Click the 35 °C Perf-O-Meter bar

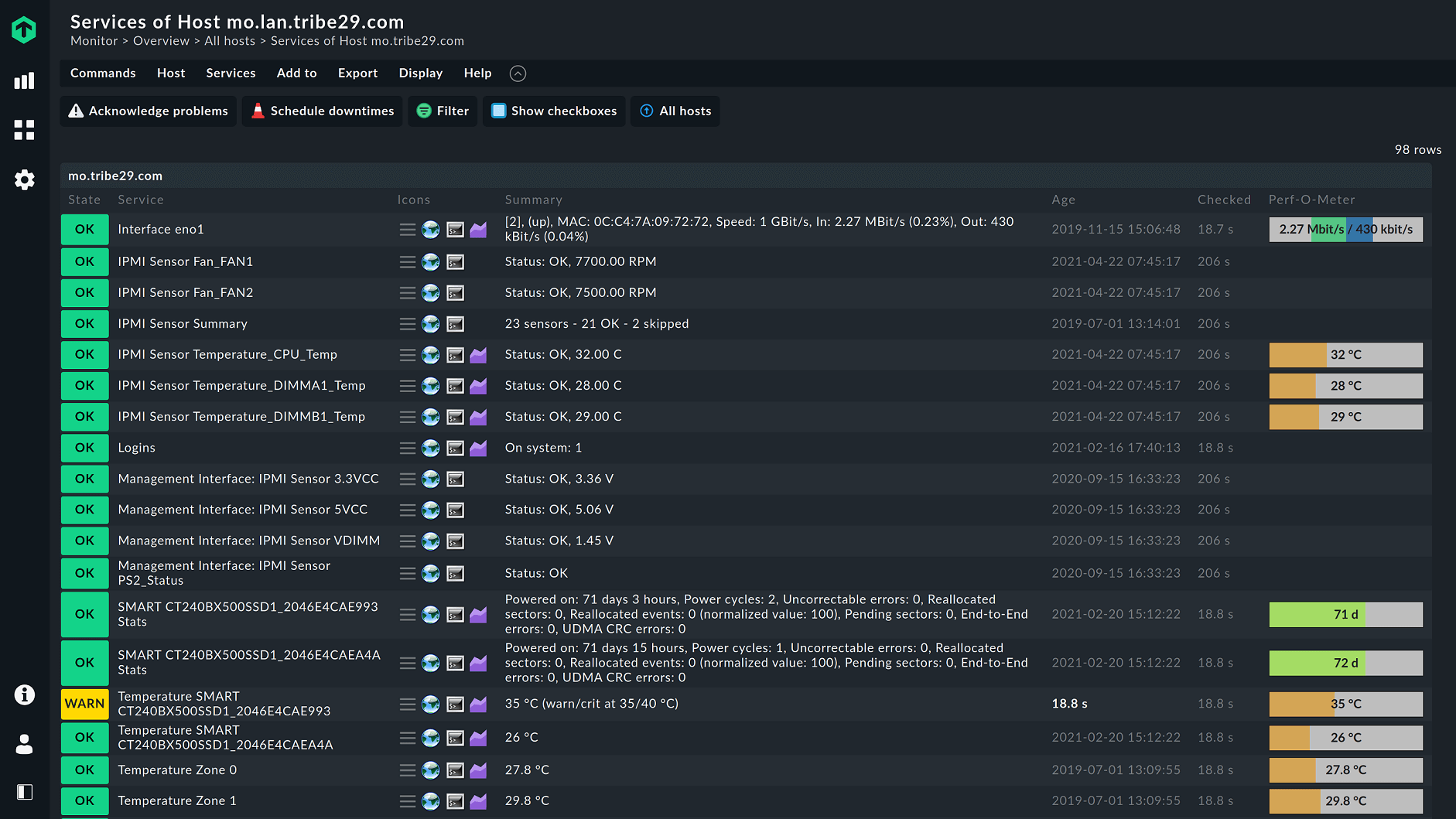pyautogui.click(x=1346, y=704)
